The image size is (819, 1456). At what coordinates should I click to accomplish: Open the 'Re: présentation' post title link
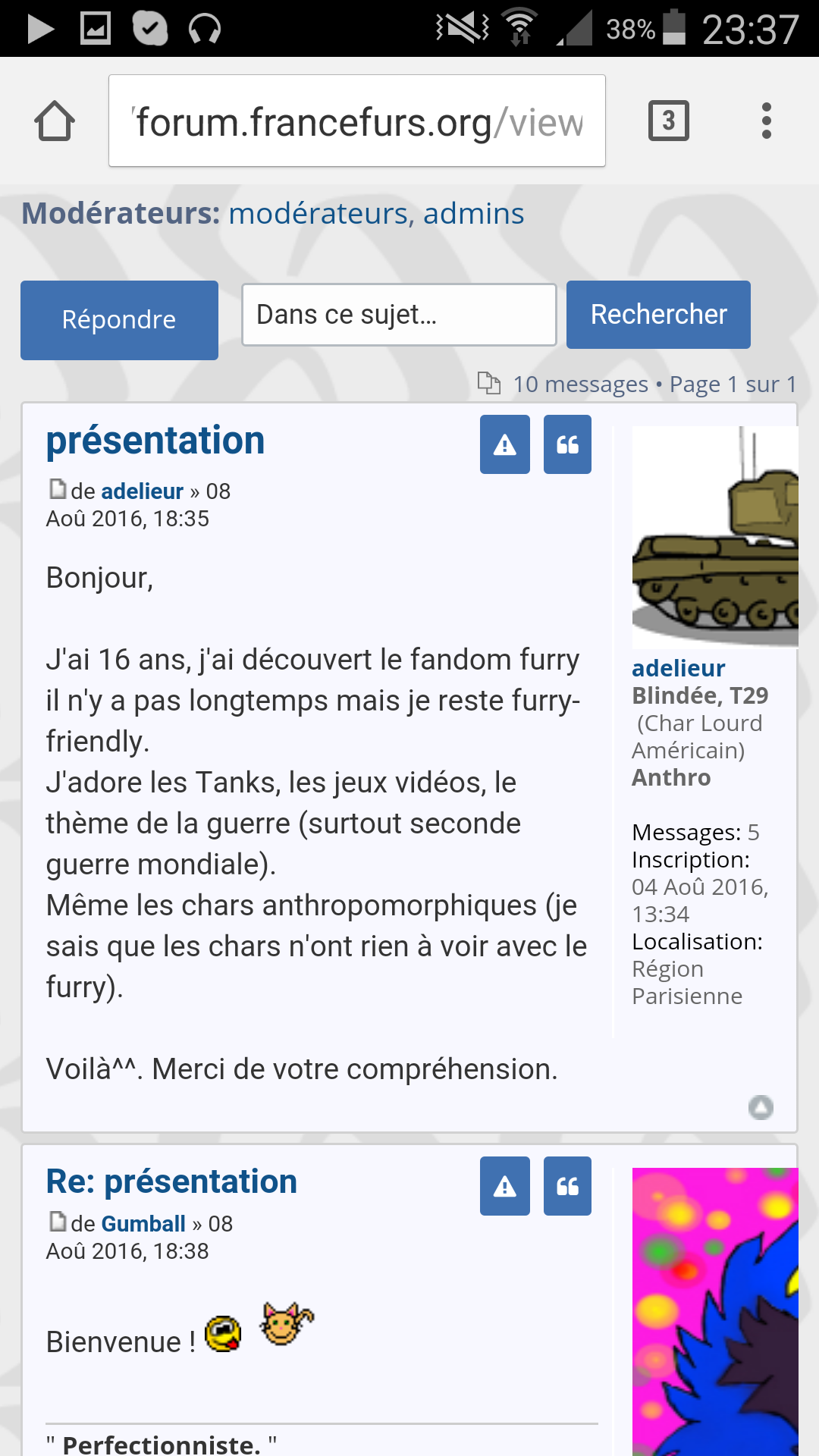[x=171, y=1181]
